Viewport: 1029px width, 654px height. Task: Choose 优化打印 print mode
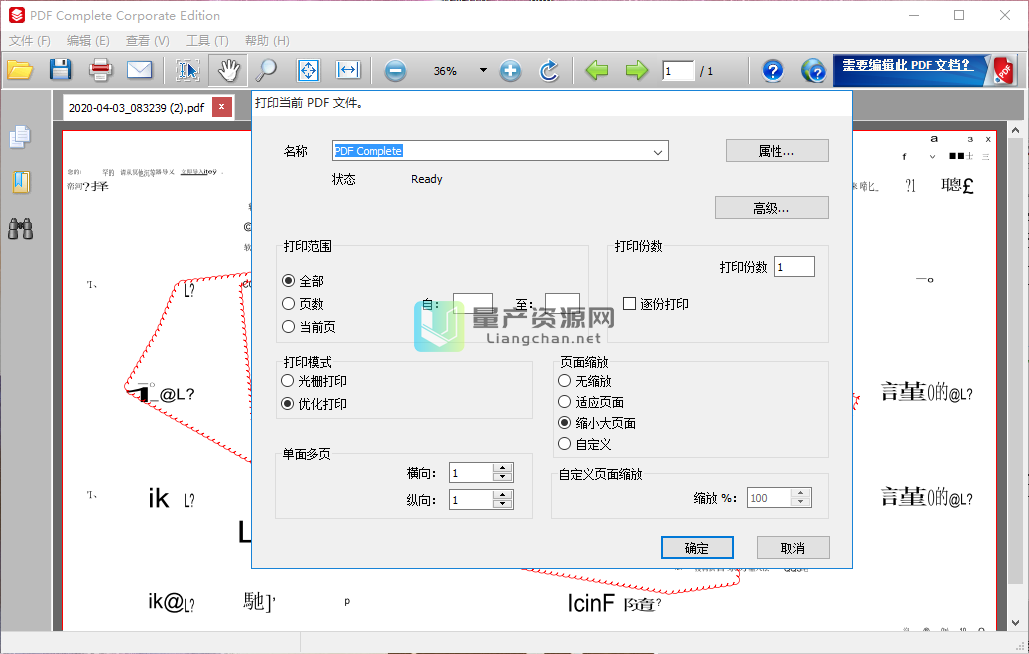(x=287, y=404)
